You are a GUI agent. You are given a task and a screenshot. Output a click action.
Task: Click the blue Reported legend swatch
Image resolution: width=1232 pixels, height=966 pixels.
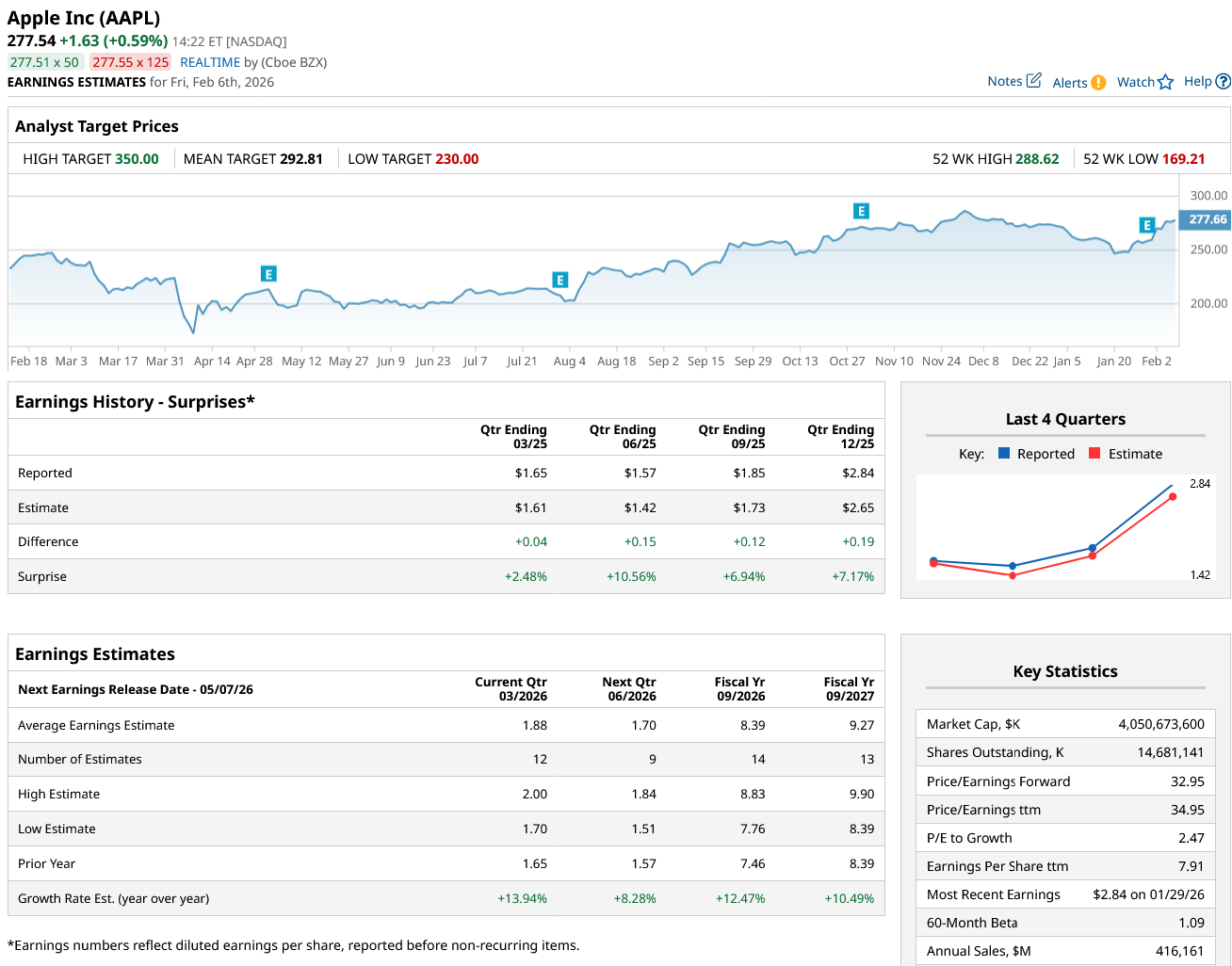click(x=1004, y=454)
